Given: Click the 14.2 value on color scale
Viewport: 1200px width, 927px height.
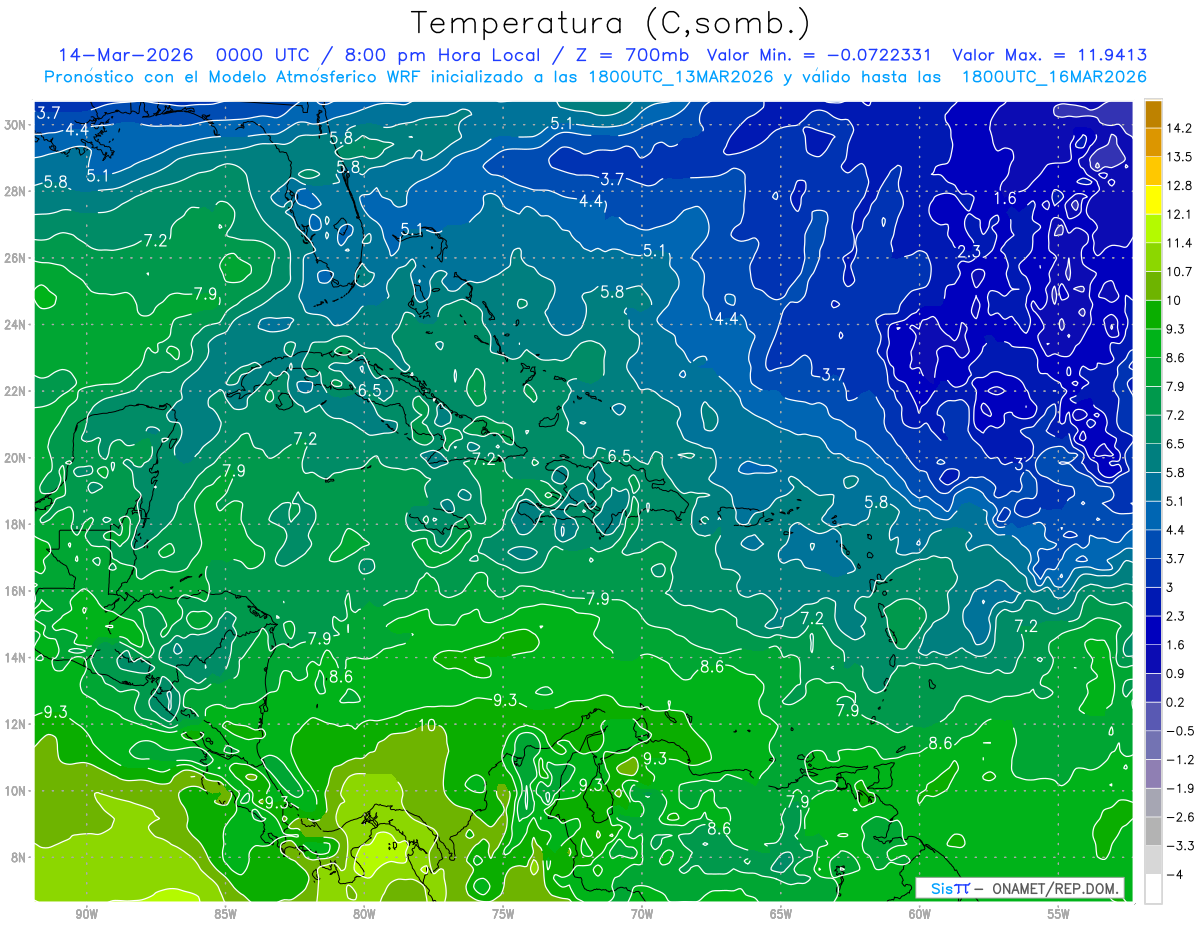Looking at the screenshot, I should click(x=1180, y=128).
